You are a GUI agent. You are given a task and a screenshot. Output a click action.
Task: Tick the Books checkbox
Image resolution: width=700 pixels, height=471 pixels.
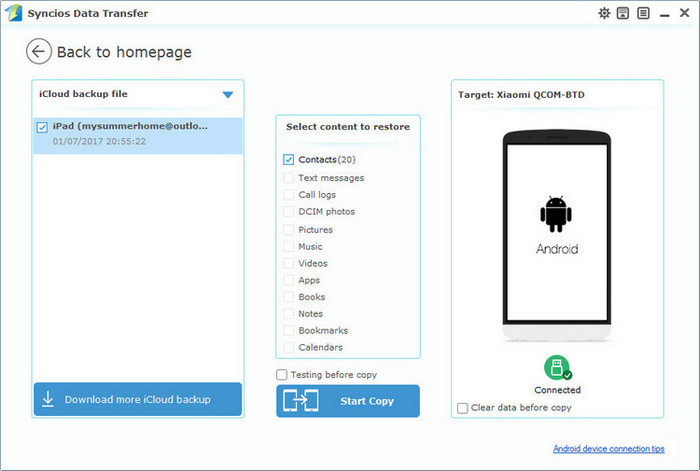pos(288,297)
